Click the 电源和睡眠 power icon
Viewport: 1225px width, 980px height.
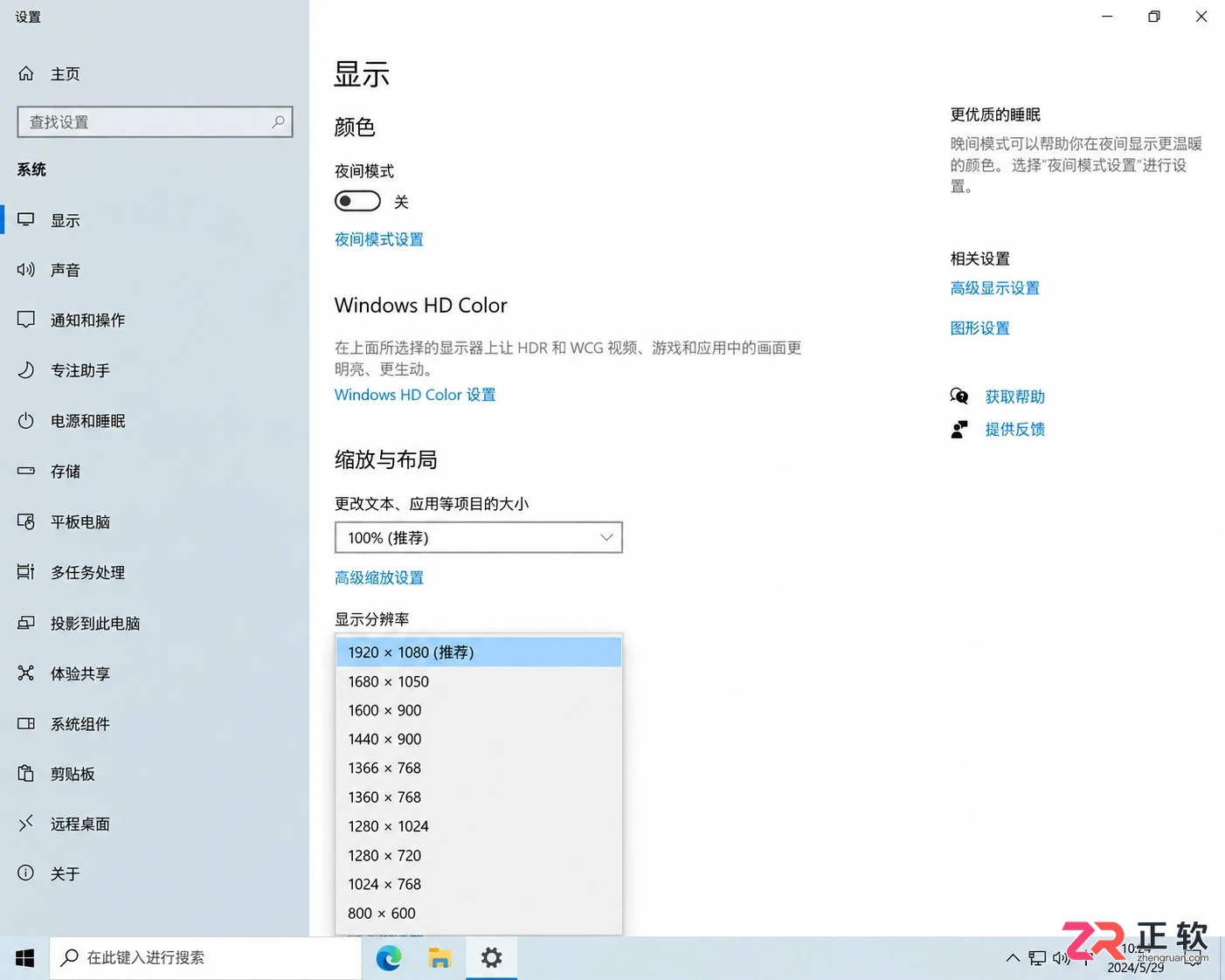click(26, 420)
